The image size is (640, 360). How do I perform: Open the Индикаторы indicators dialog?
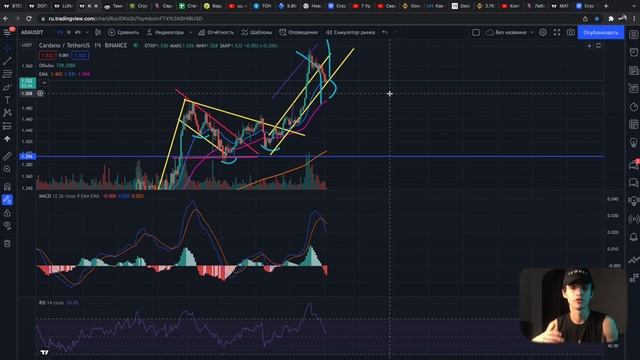(x=166, y=32)
